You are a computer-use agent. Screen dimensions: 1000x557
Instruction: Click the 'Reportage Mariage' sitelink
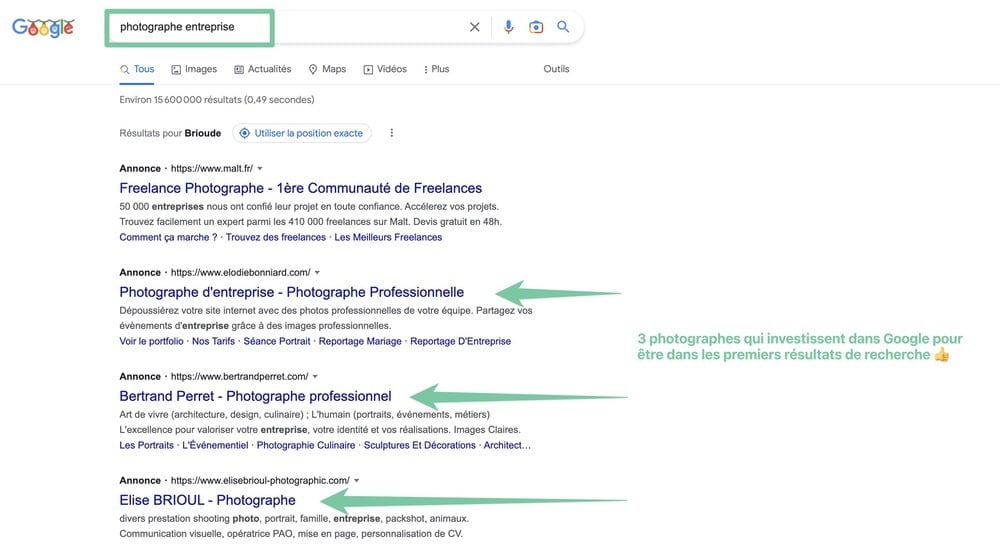click(360, 341)
